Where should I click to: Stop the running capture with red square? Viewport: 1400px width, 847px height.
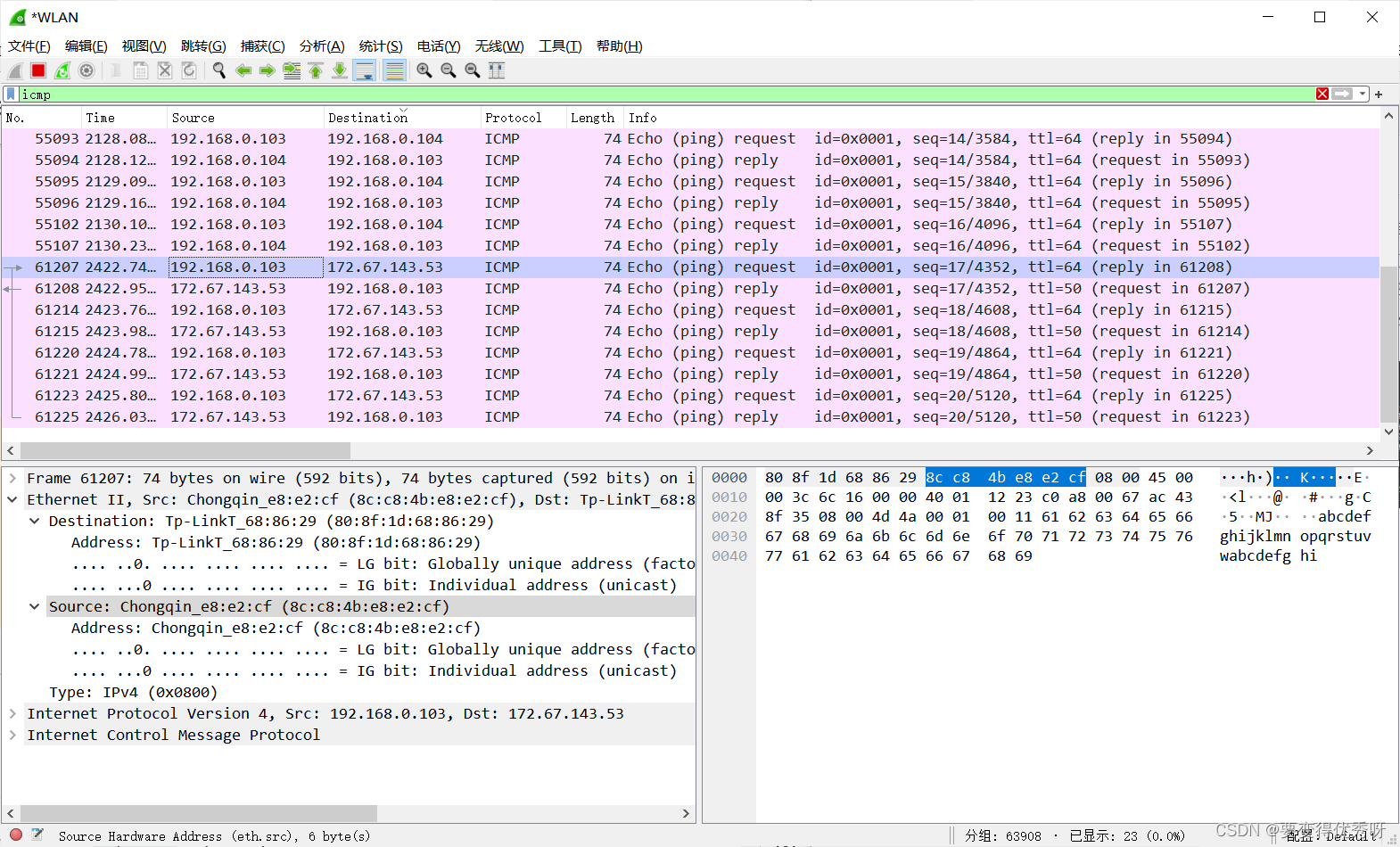tap(38, 70)
